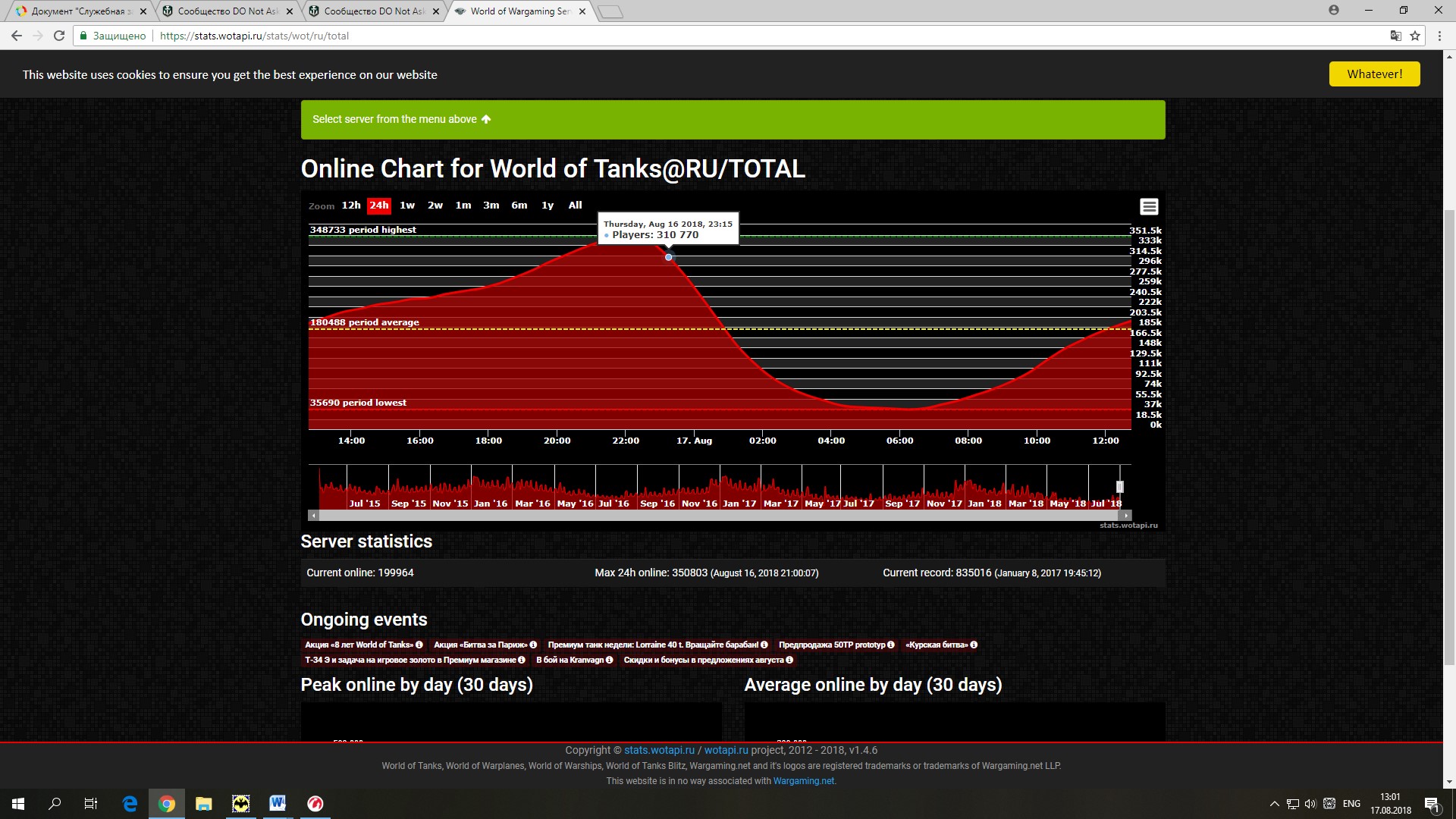
Task: Open info icon for Lorraine 40 t event
Action: (764, 645)
